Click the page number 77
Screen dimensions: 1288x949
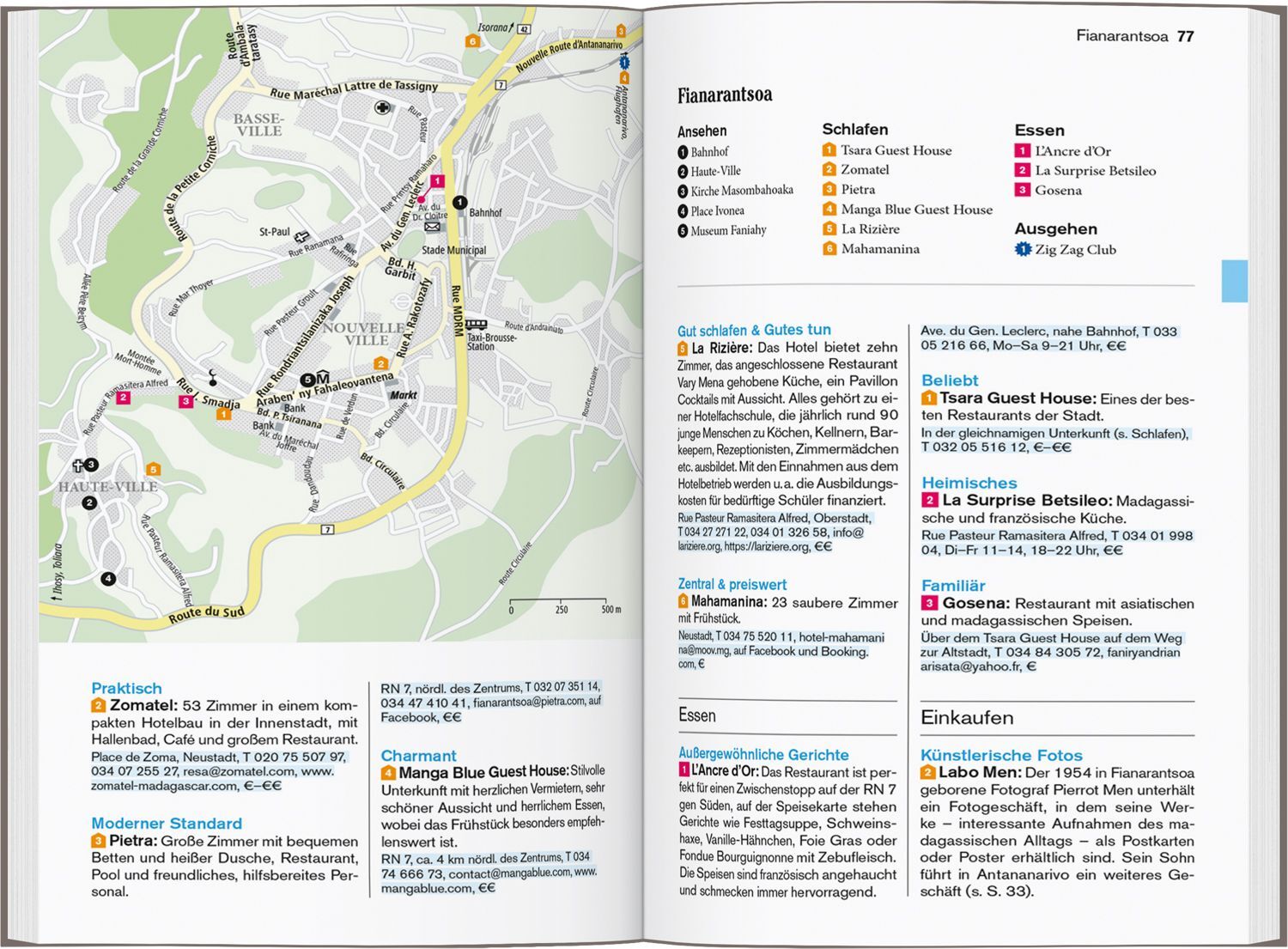pos(1185,36)
